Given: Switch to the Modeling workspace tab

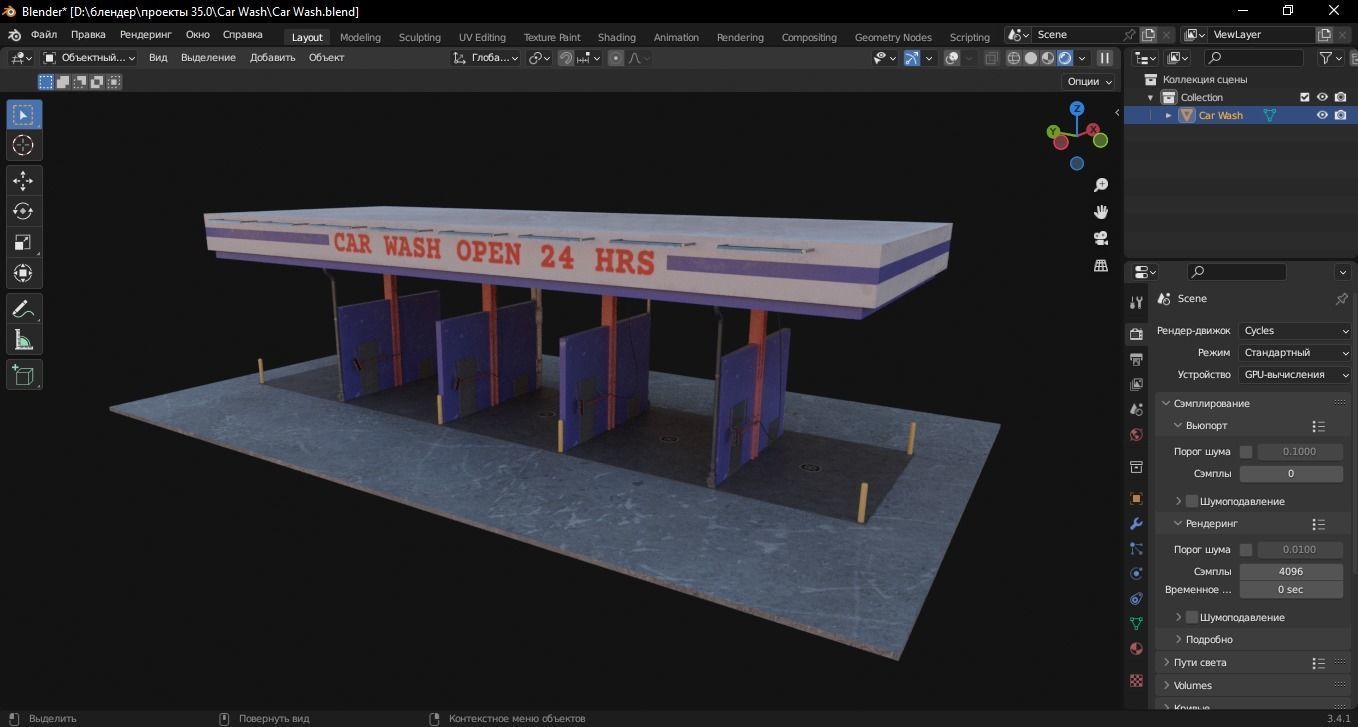Looking at the screenshot, I should [x=360, y=37].
